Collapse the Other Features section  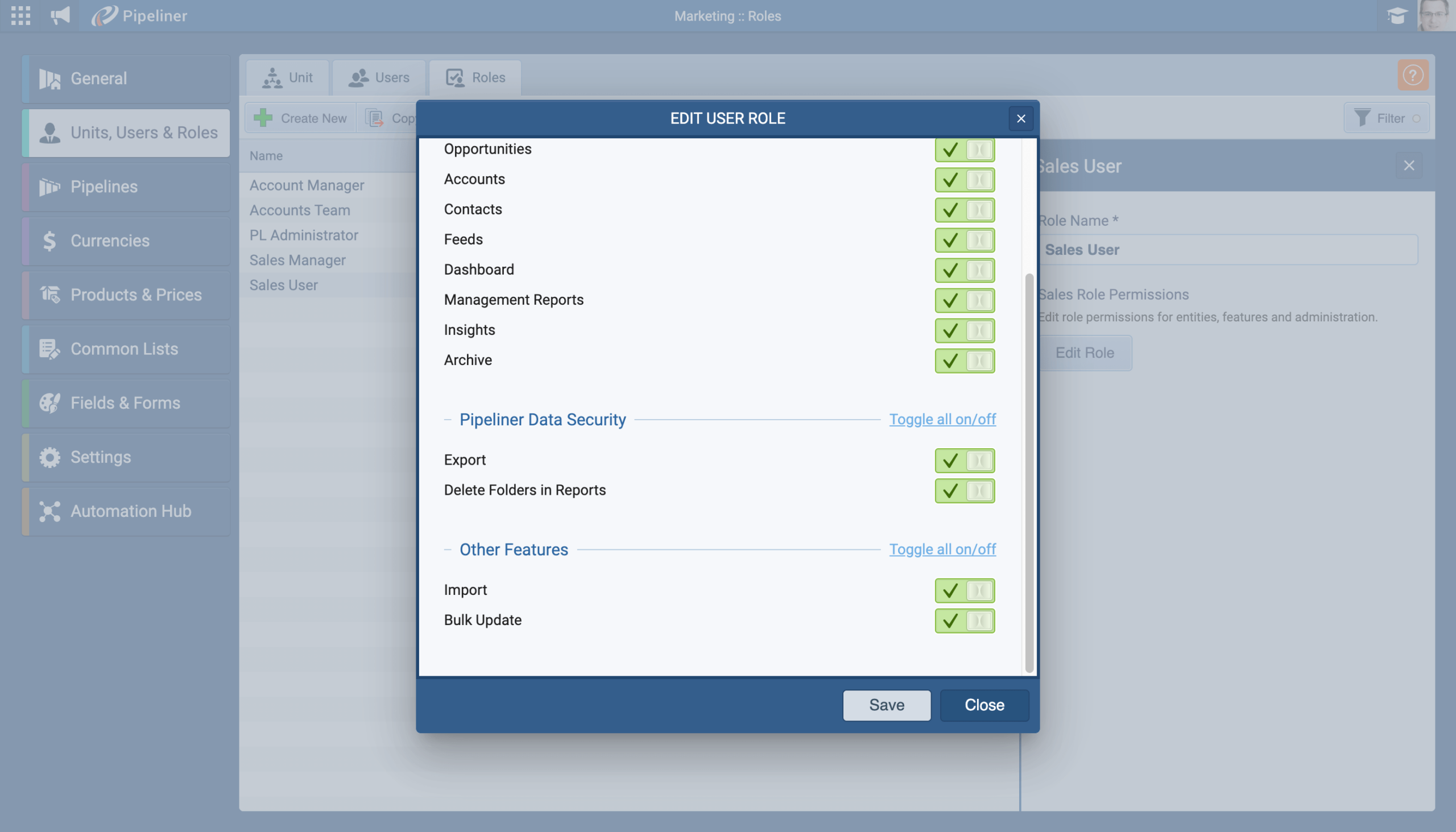(x=448, y=550)
